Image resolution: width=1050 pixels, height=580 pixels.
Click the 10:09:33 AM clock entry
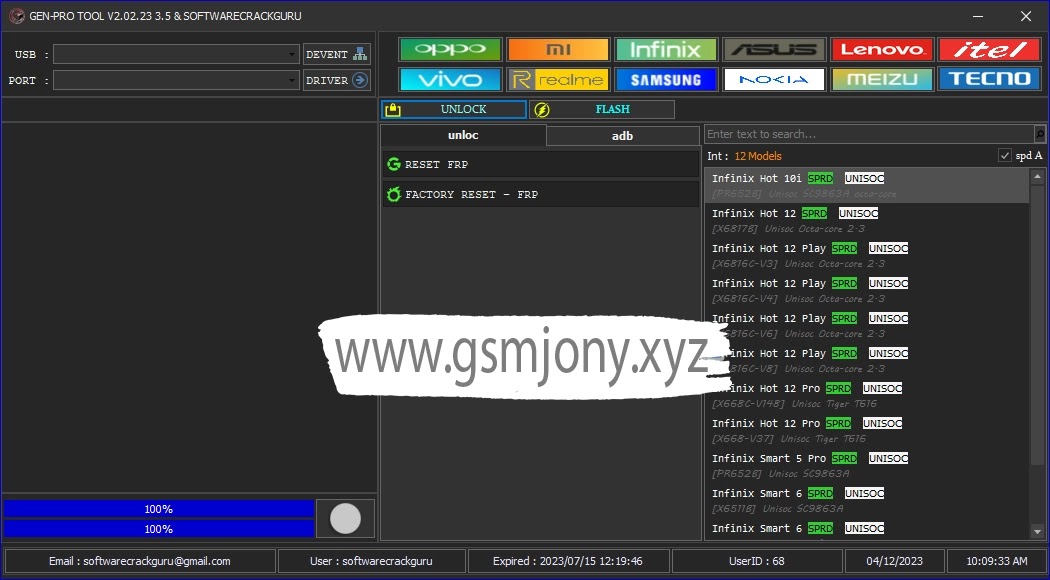(997, 561)
